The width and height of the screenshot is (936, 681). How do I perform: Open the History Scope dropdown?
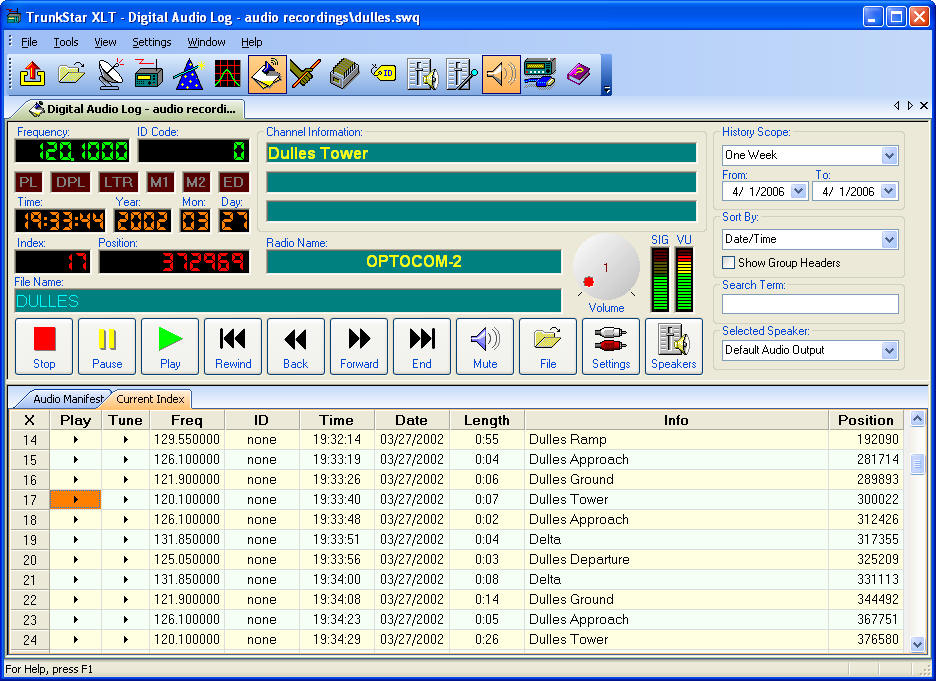(x=889, y=156)
